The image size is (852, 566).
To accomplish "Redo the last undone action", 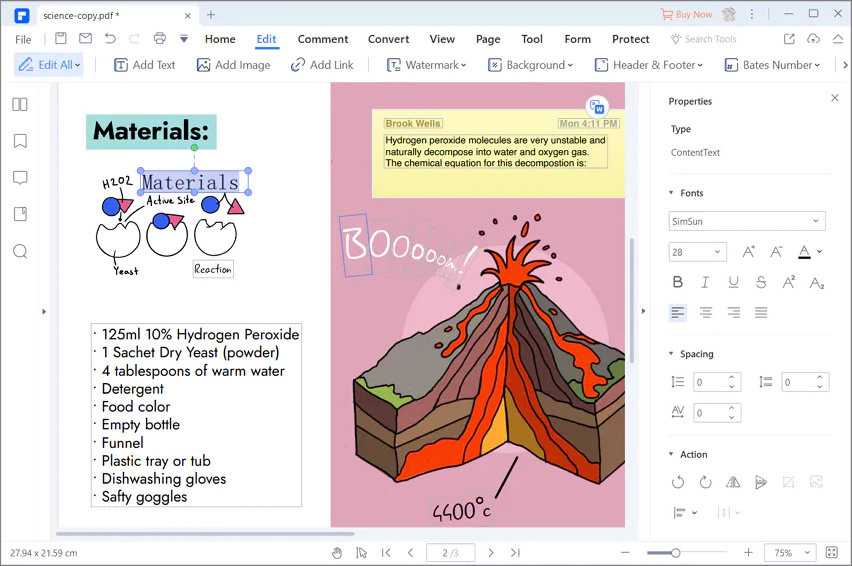I will (134, 39).
